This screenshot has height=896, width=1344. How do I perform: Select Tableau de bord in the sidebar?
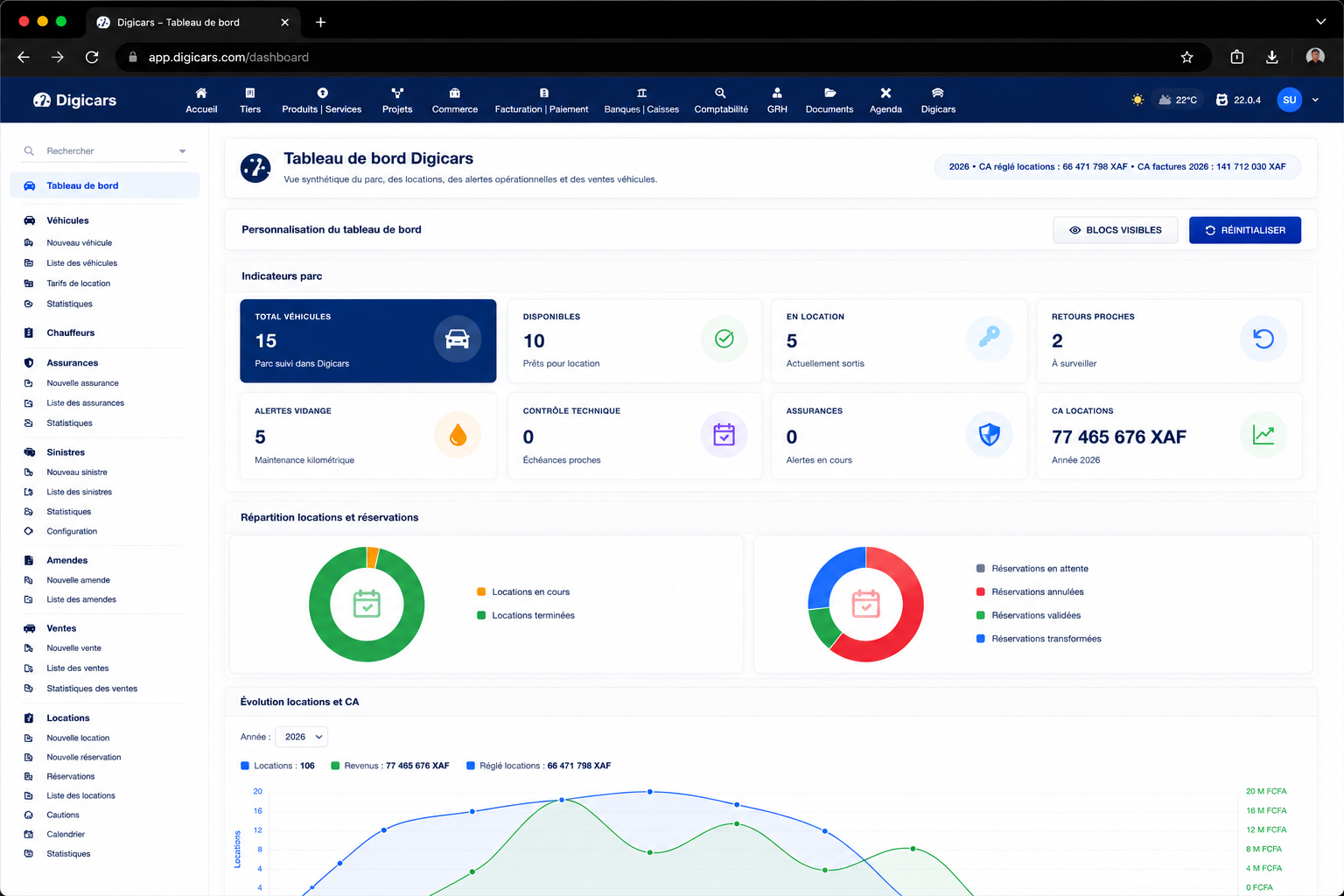[105, 185]
